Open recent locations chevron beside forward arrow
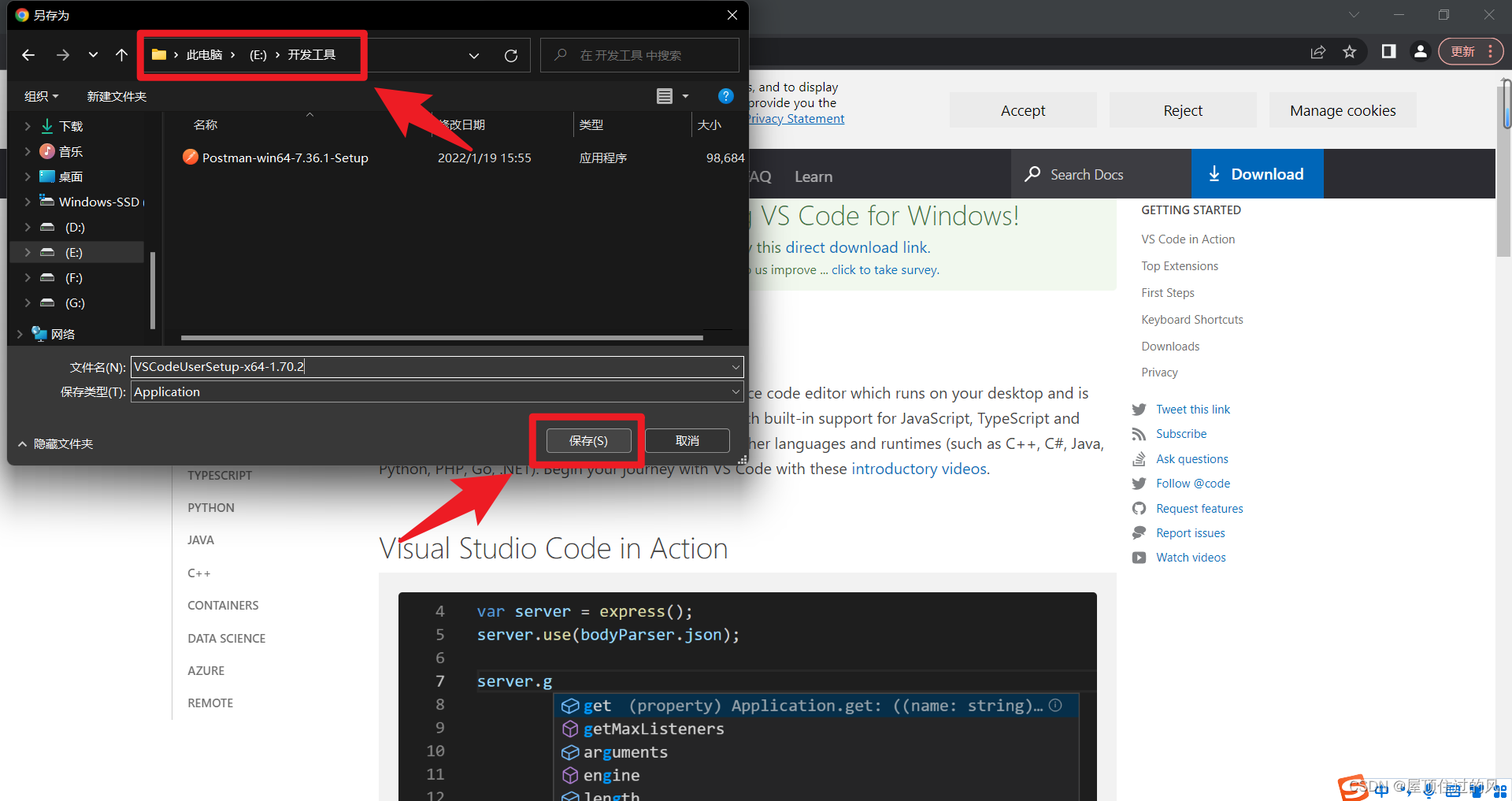The width and height of the screenshot is (1512, 801). 93,55
